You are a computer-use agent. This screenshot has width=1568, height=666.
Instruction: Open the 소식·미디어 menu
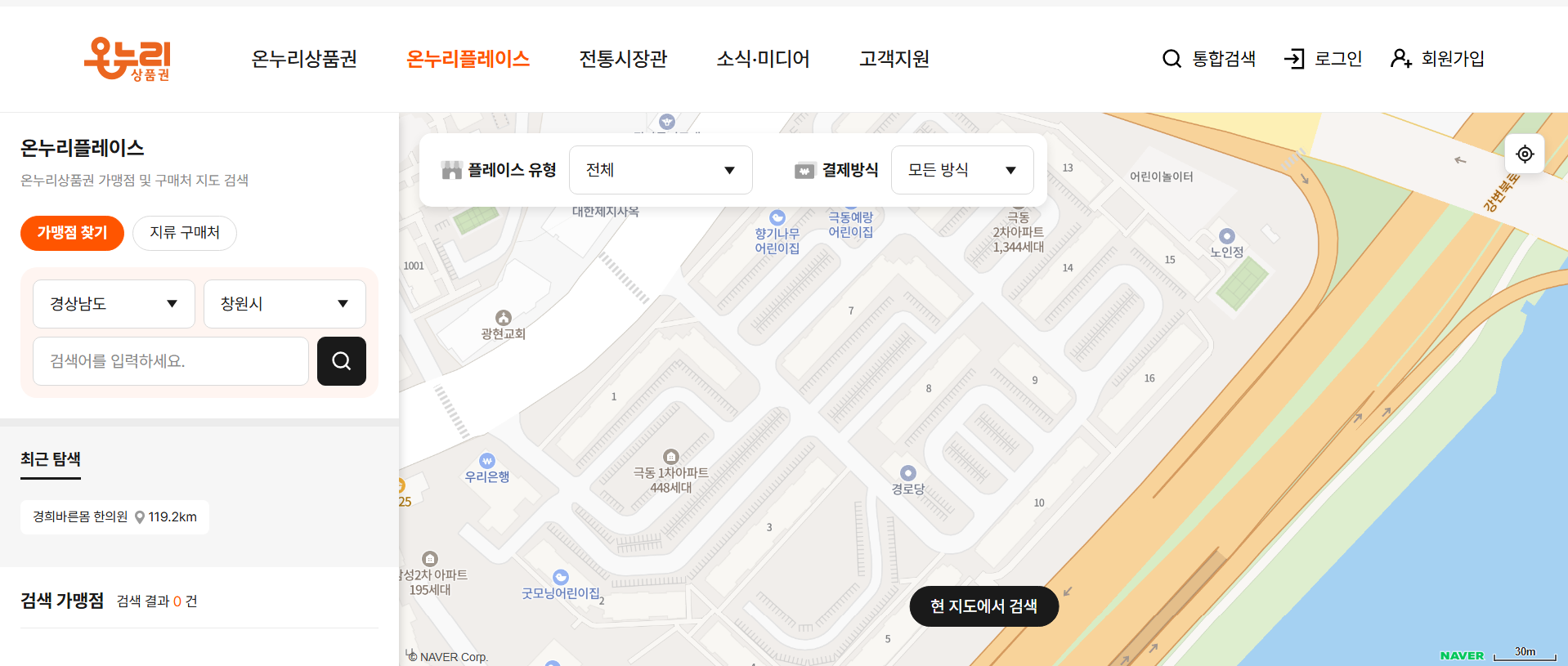764,59
